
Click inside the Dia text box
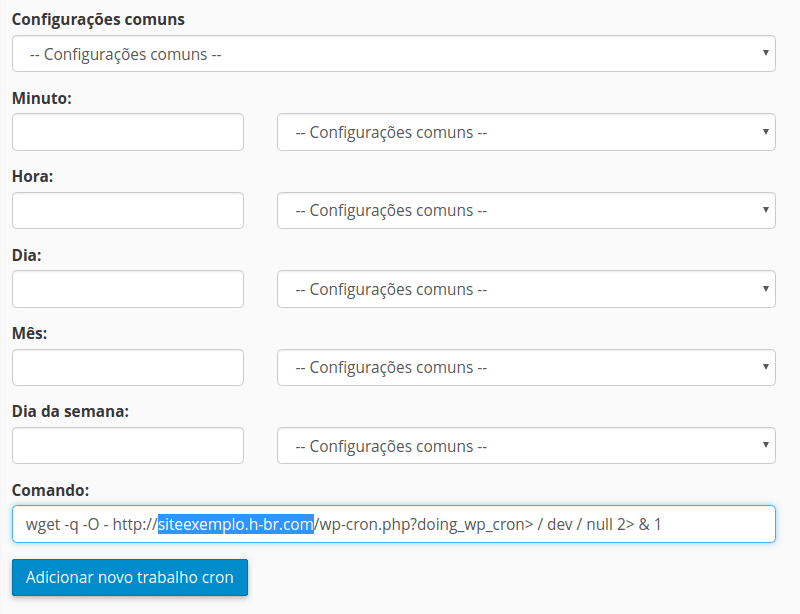pyautogui.click(x=128, y=289)
